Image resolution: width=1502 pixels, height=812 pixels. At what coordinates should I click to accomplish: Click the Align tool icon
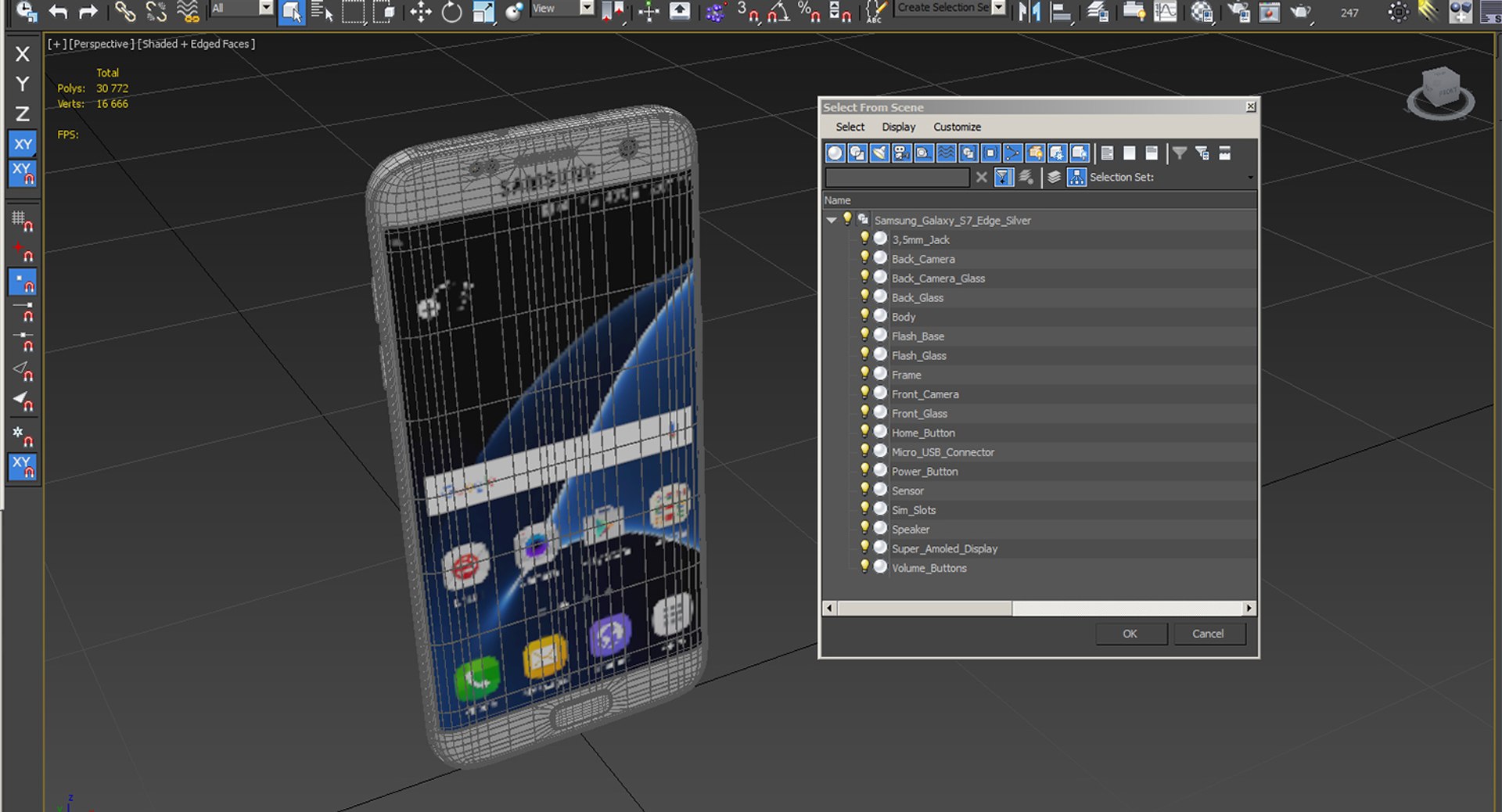[x=1061, y=11]
